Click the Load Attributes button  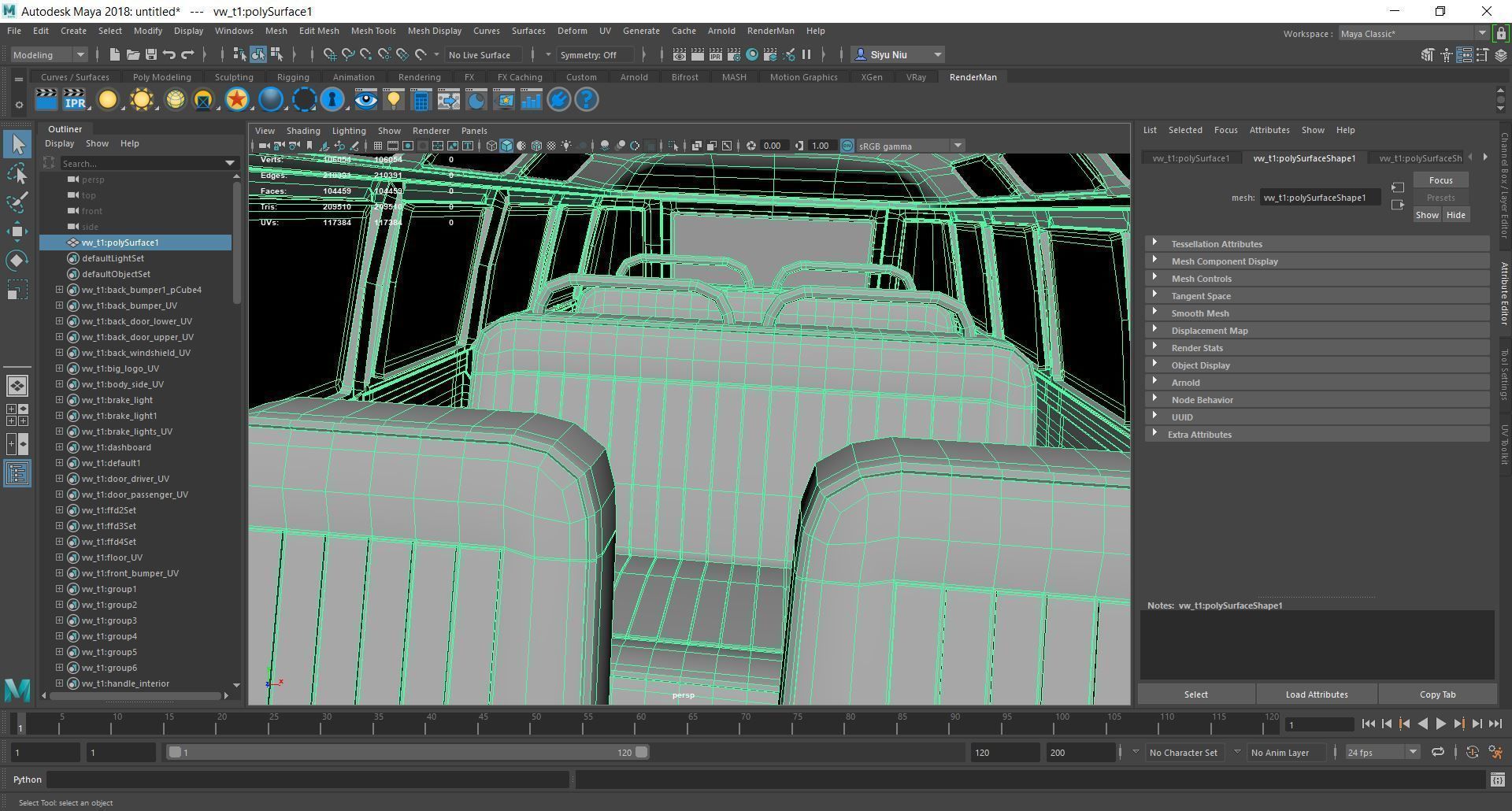pyautogui.click(x=1317, y=694)
